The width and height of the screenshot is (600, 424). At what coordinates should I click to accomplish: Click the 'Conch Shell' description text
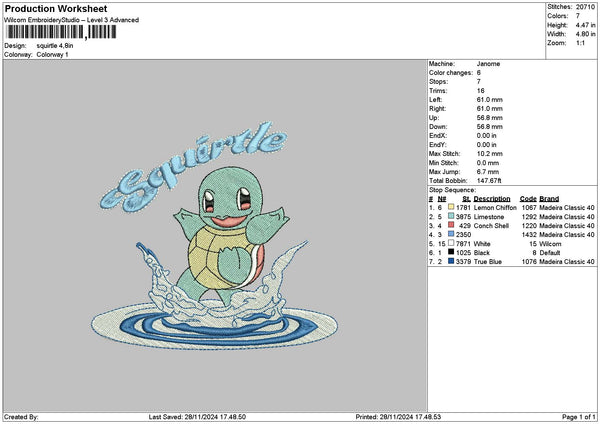[491, 226]
